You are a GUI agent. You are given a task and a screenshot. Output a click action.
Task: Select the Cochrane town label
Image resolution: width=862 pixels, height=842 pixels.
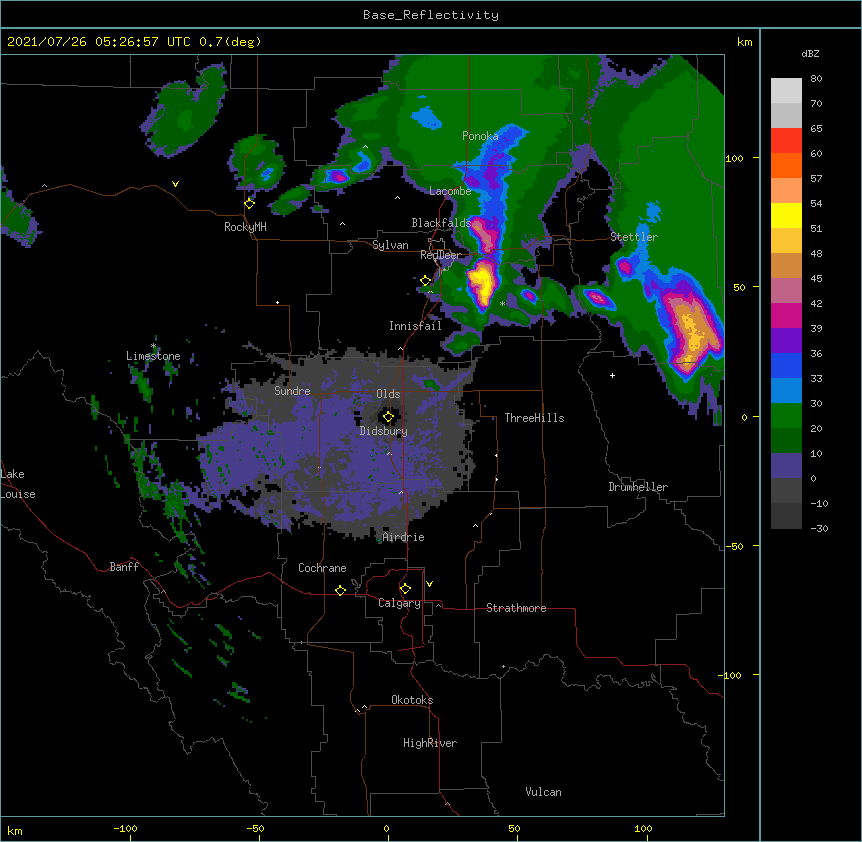pos(322,568)
